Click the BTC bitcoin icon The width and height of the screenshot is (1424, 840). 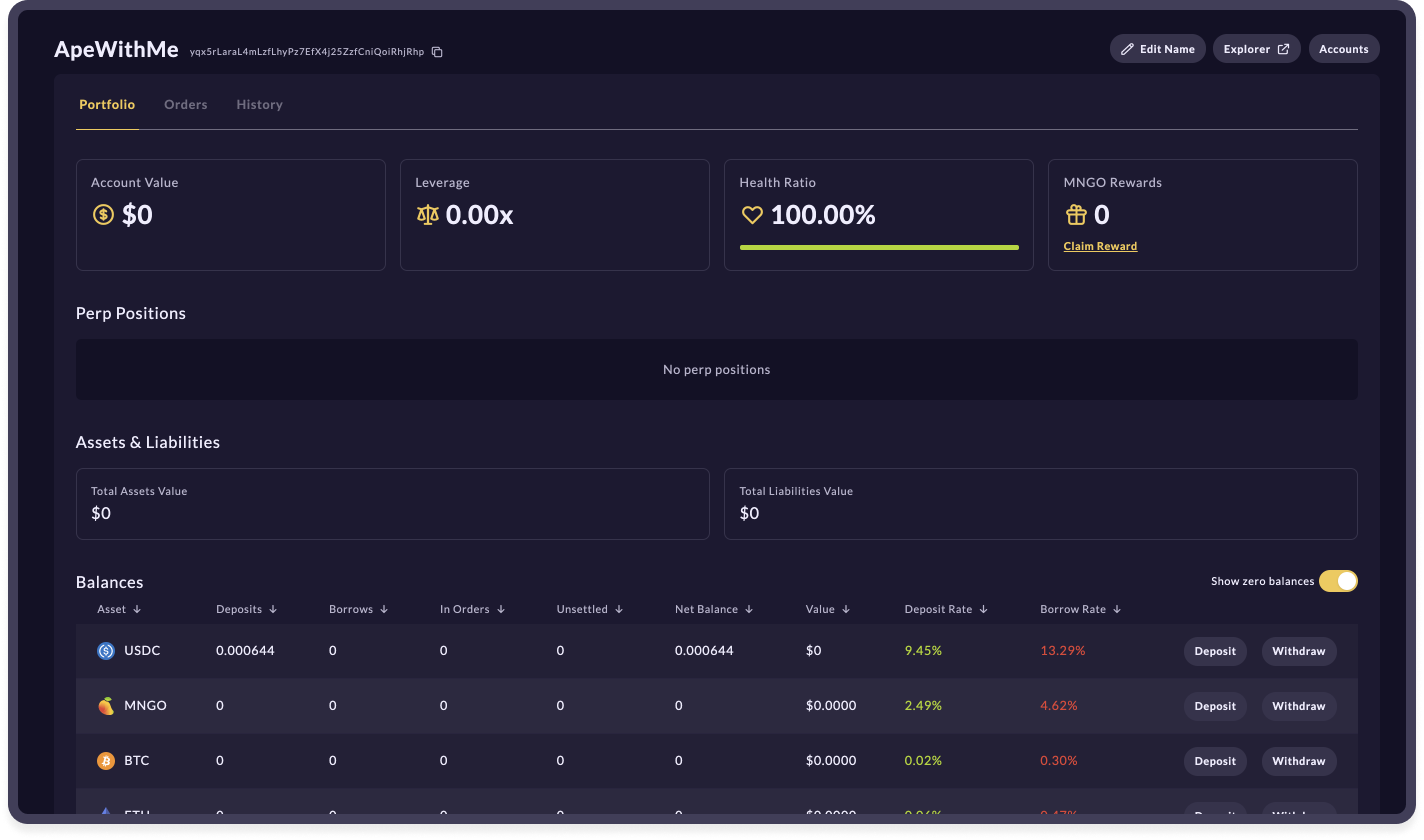(106, 761)
